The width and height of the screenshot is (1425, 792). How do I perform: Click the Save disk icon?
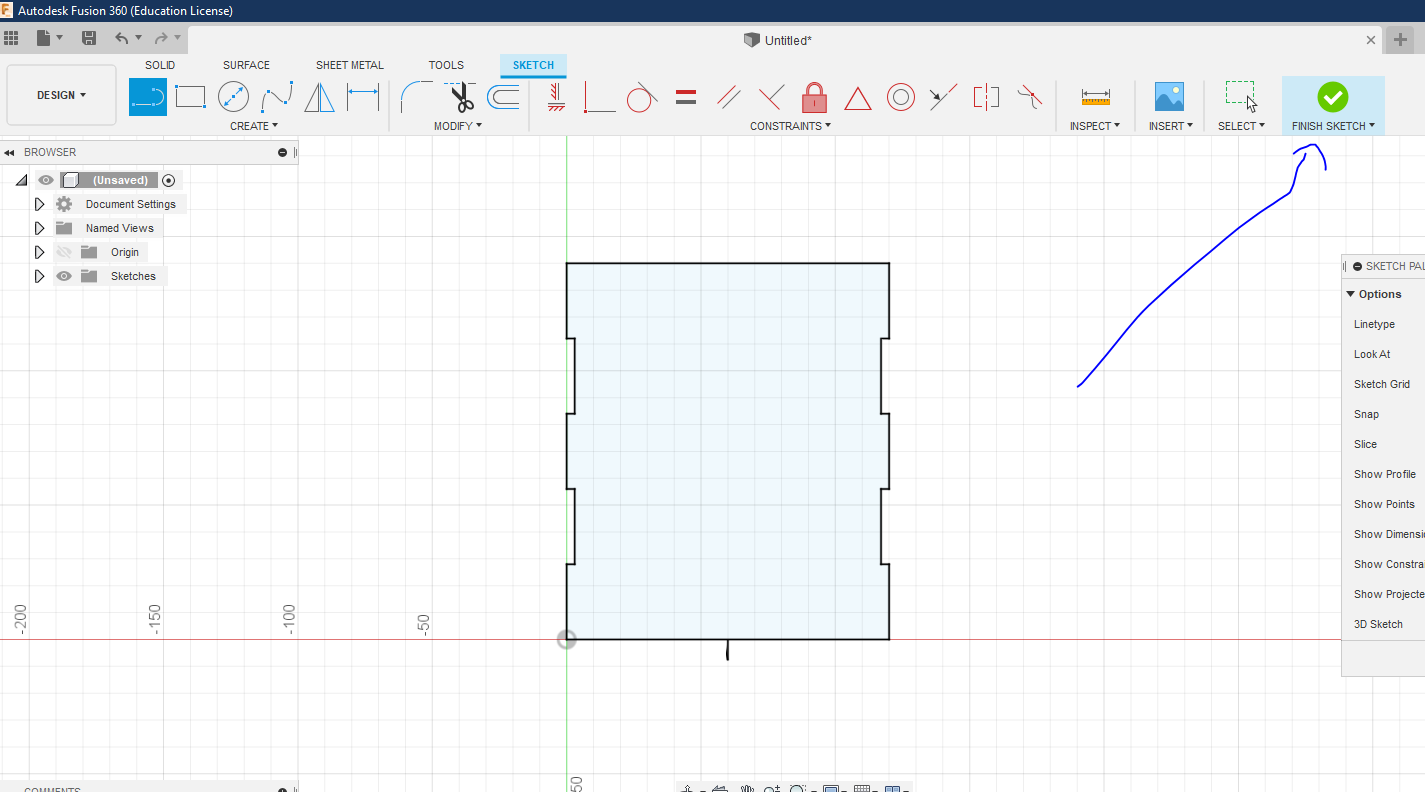coord(89,38)
